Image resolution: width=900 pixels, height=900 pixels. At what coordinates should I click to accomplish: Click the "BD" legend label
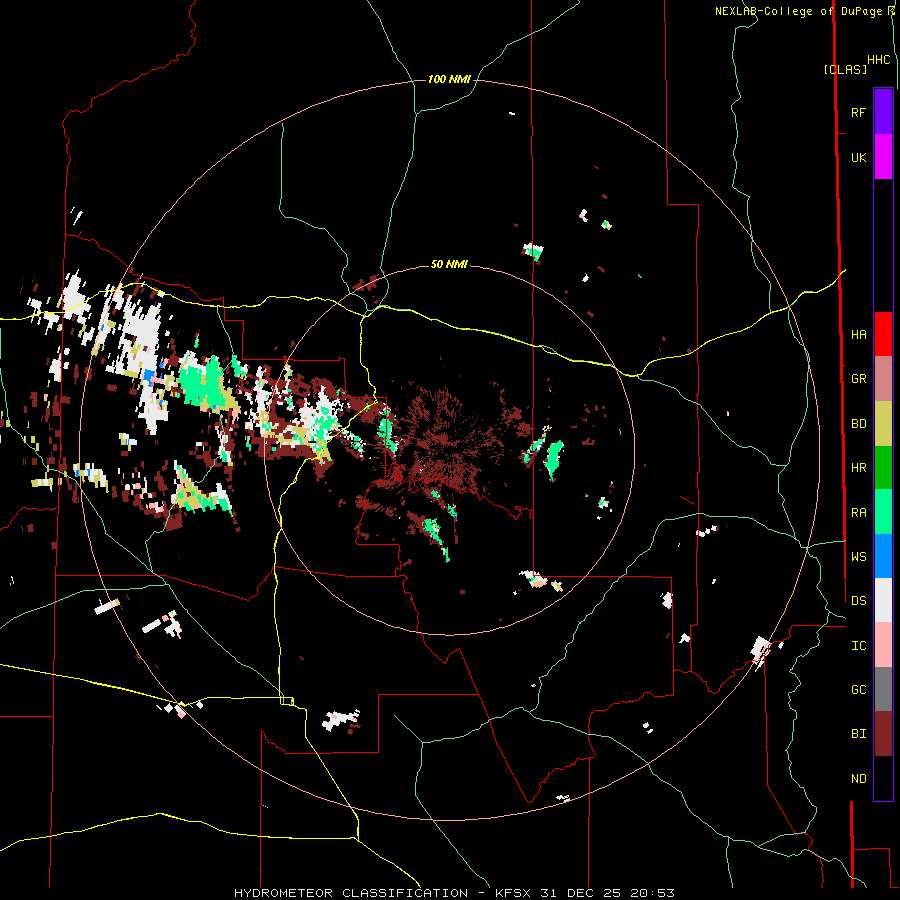pos(858,424)
